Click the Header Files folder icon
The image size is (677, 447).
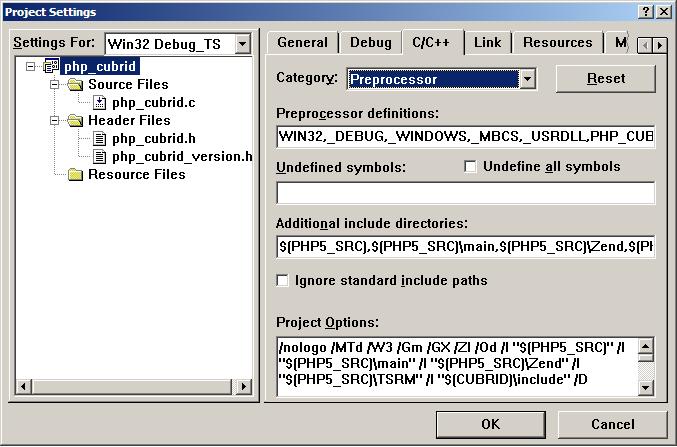[x=75, y=121]
